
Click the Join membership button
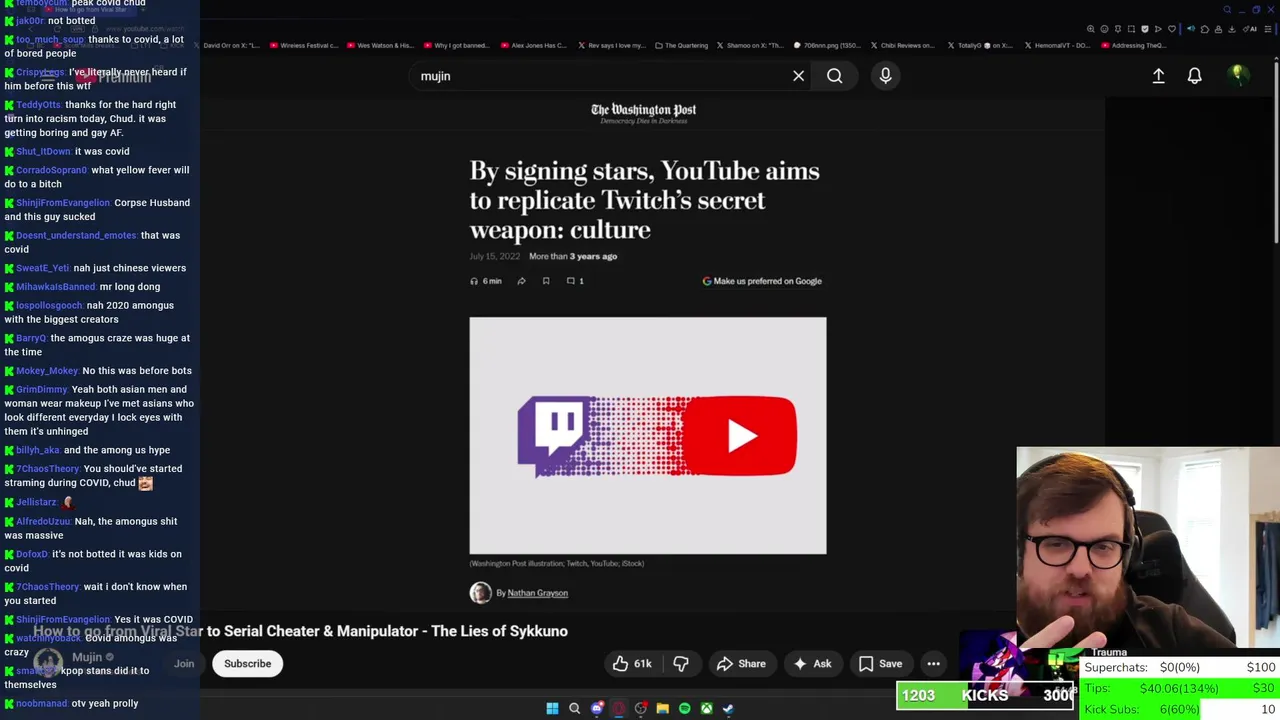point(184,664)
